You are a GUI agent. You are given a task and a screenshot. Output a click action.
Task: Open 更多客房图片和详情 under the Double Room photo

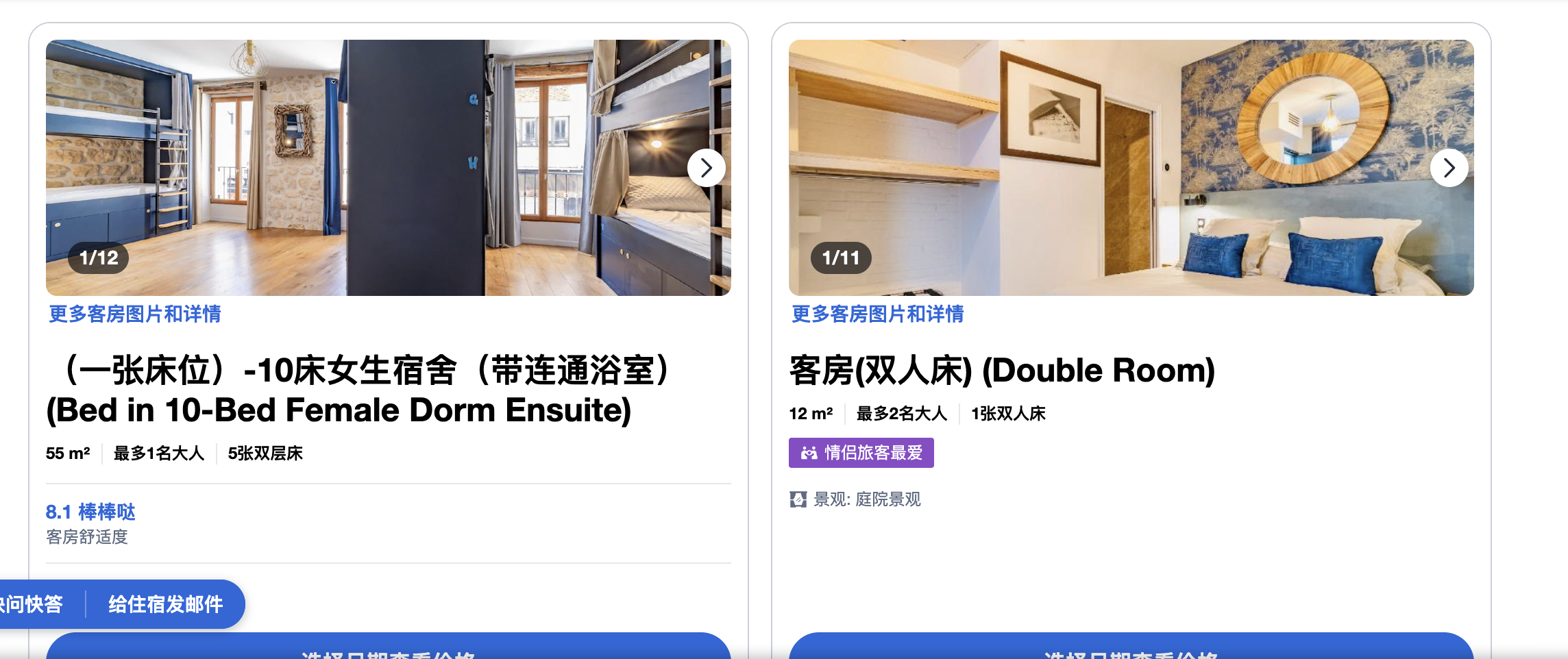(x=877, y=314)
